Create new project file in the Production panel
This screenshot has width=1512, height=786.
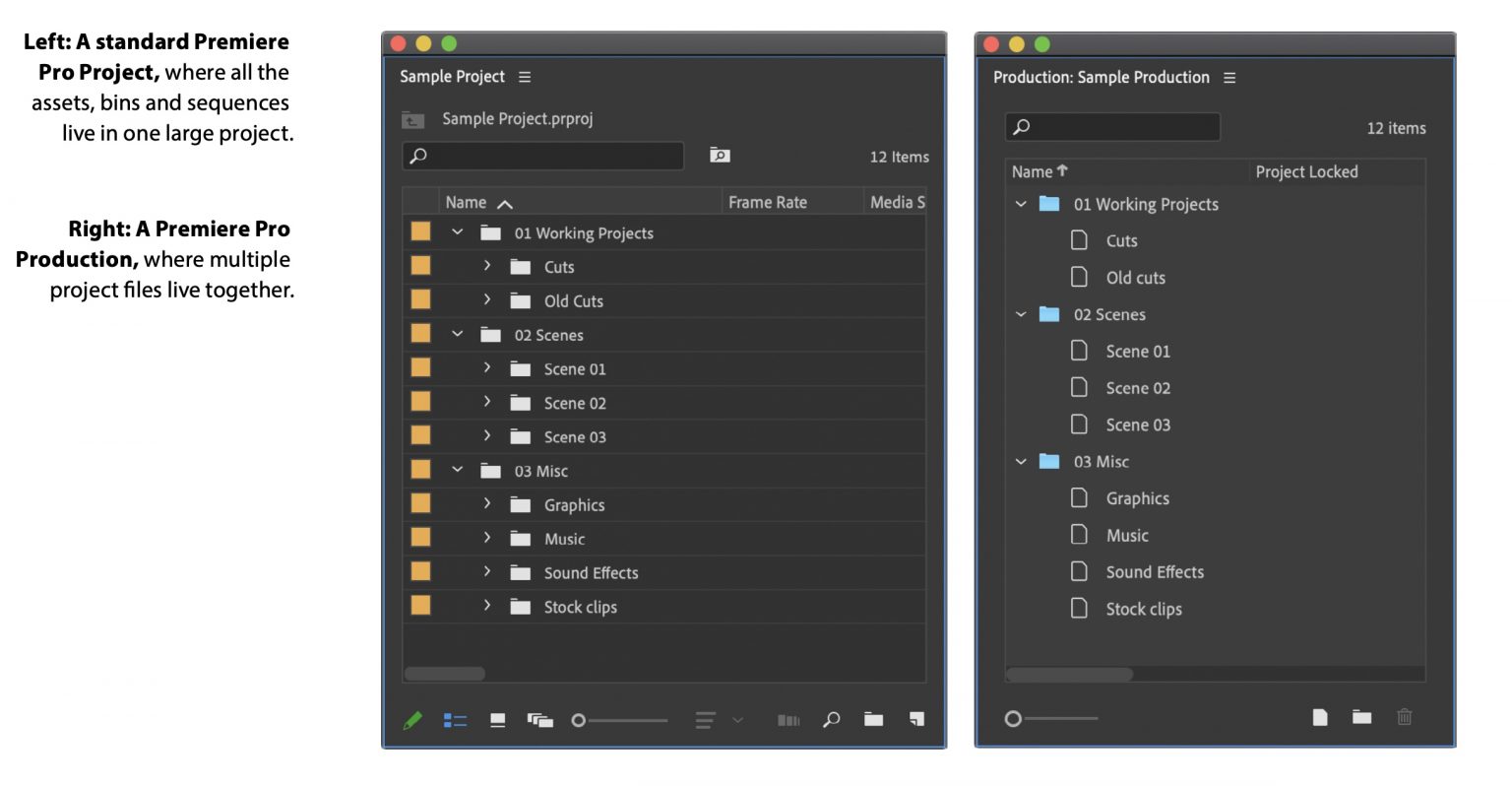point(1320,717)
